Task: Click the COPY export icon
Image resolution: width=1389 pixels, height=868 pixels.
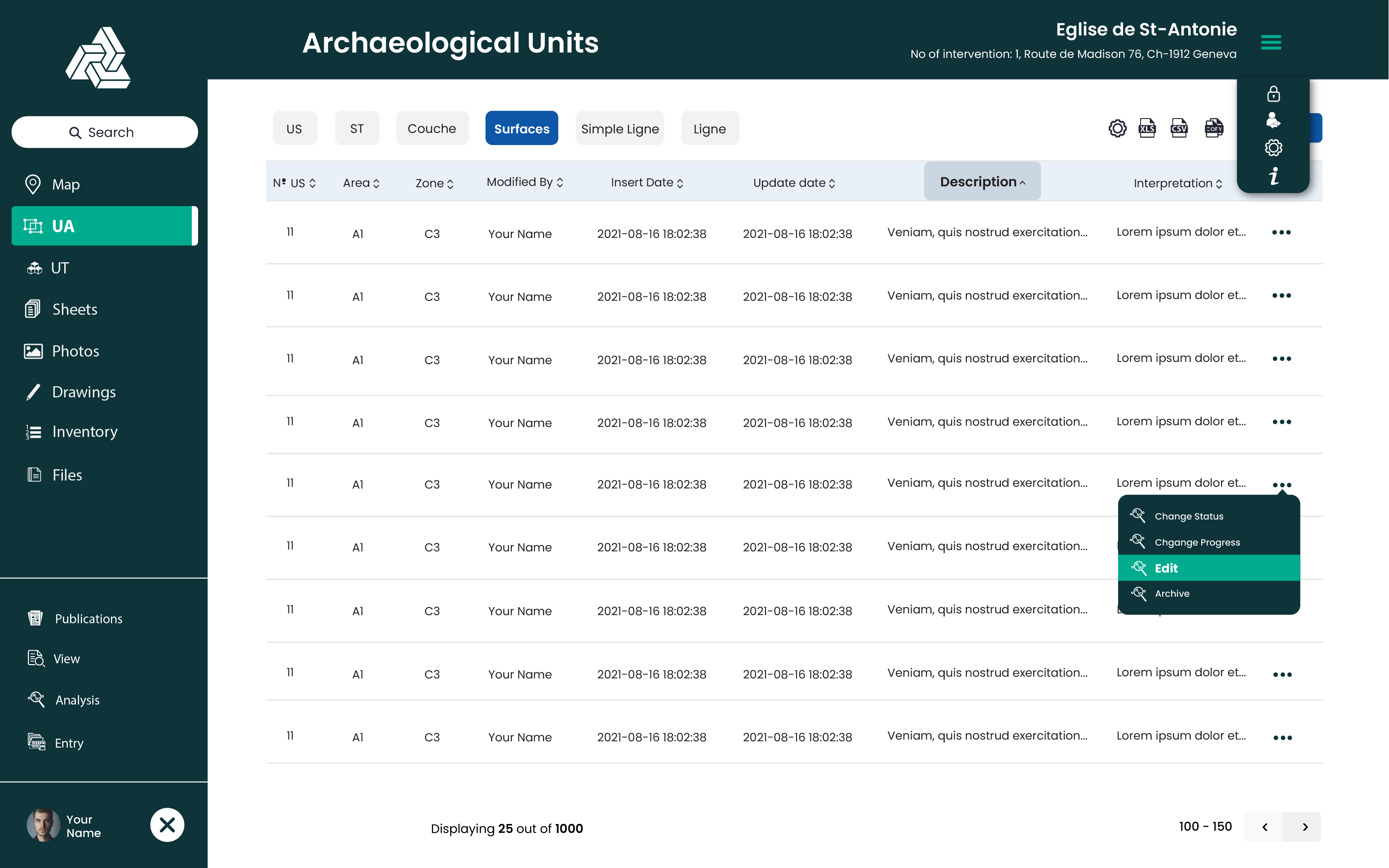Action: pyautogui.click(x=1213, y=128)
